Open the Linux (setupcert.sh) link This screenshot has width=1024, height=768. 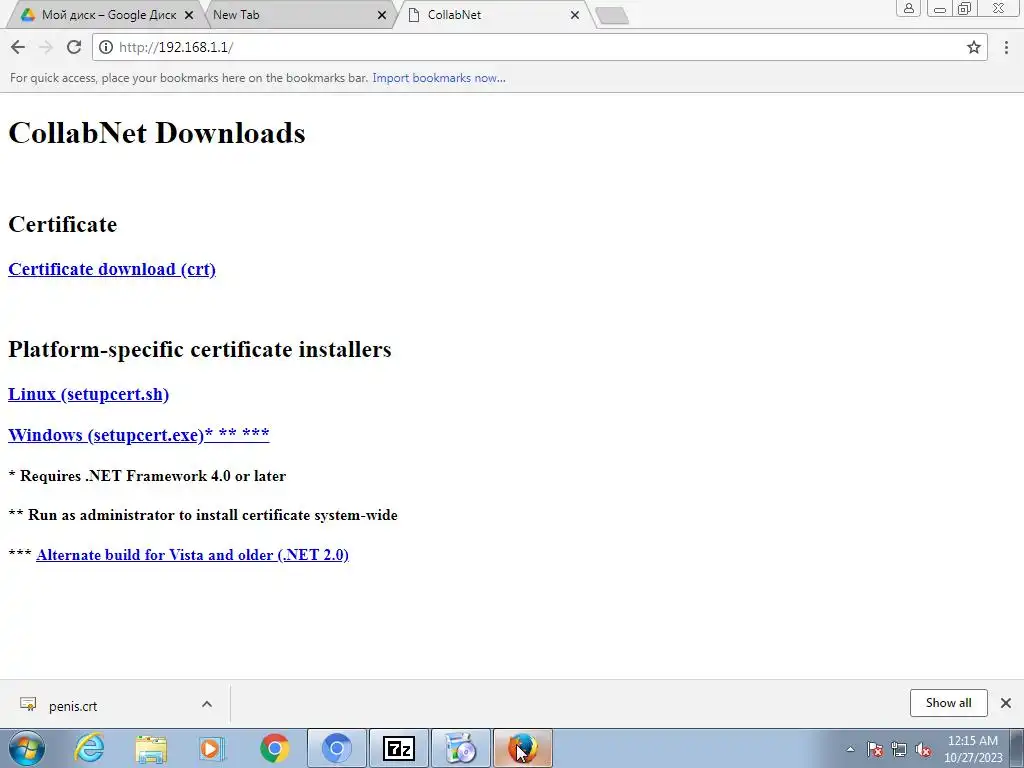tap(88, 394)
